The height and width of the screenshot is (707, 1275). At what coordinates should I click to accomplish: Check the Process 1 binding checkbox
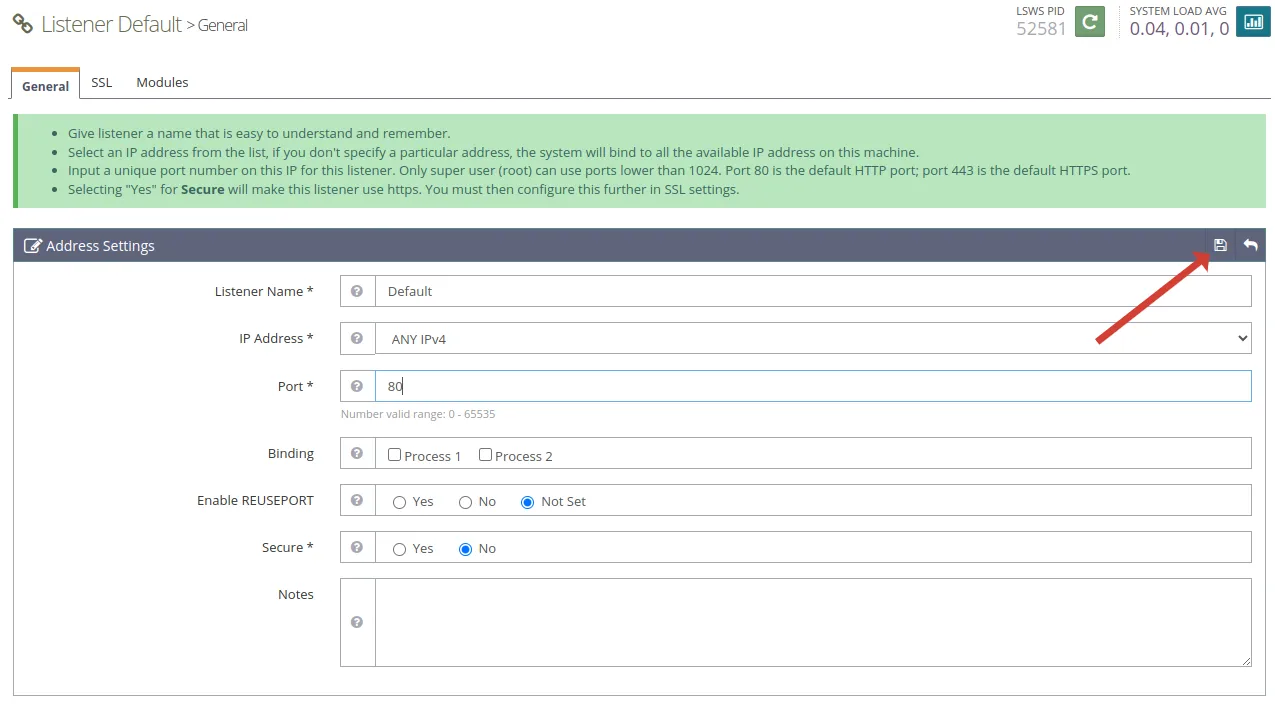pos(395,455)
